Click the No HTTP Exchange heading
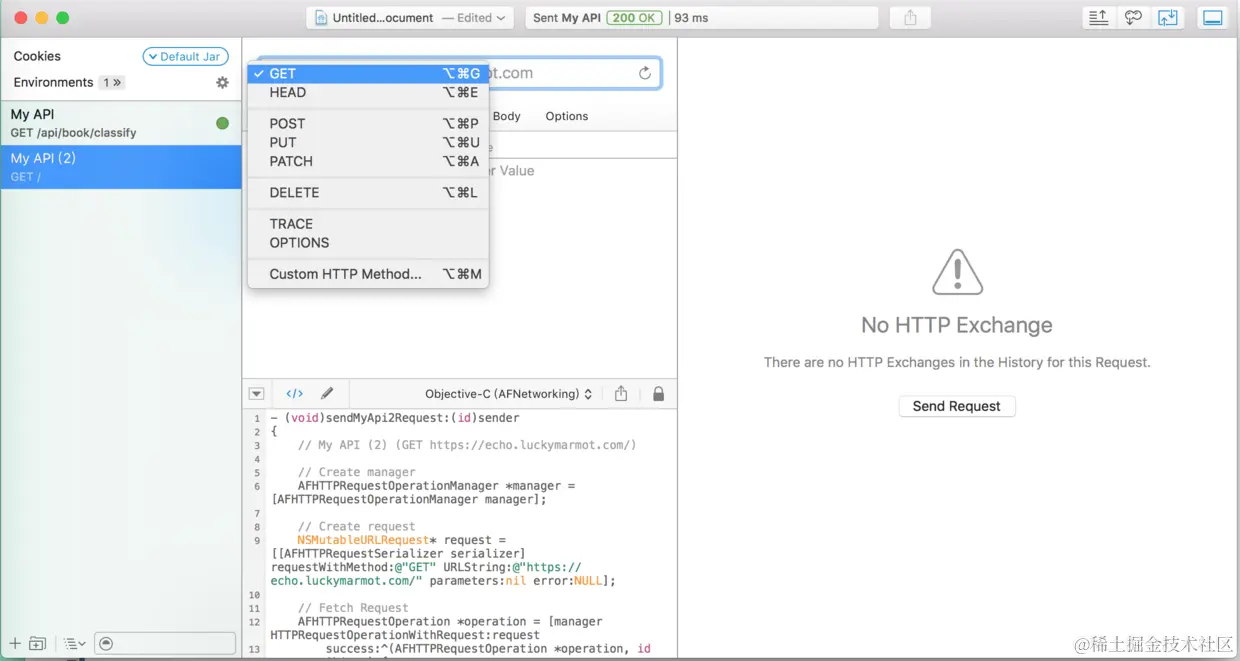1240x661 pixels. click(957, 325)
